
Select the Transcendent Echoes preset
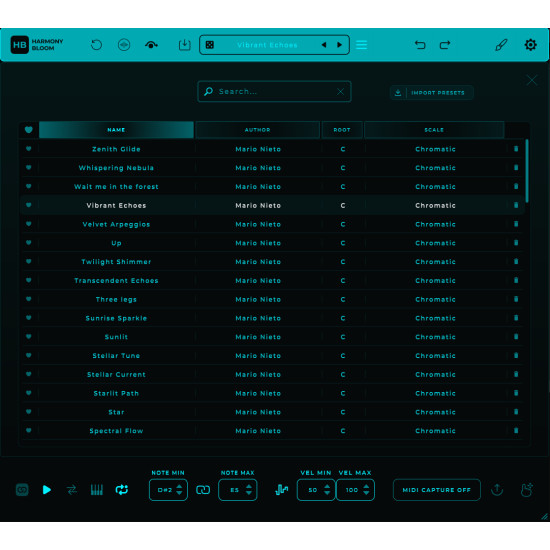tap(272, 280)
